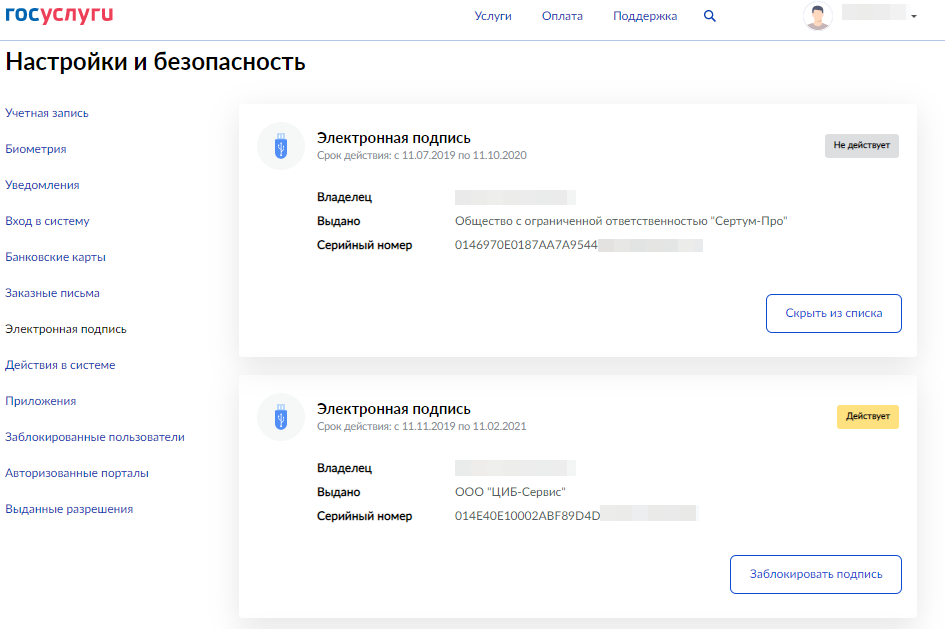The image size is (945, 629).
Task: Open search with the magnifier icon
Action: click(x=710, y=16)
